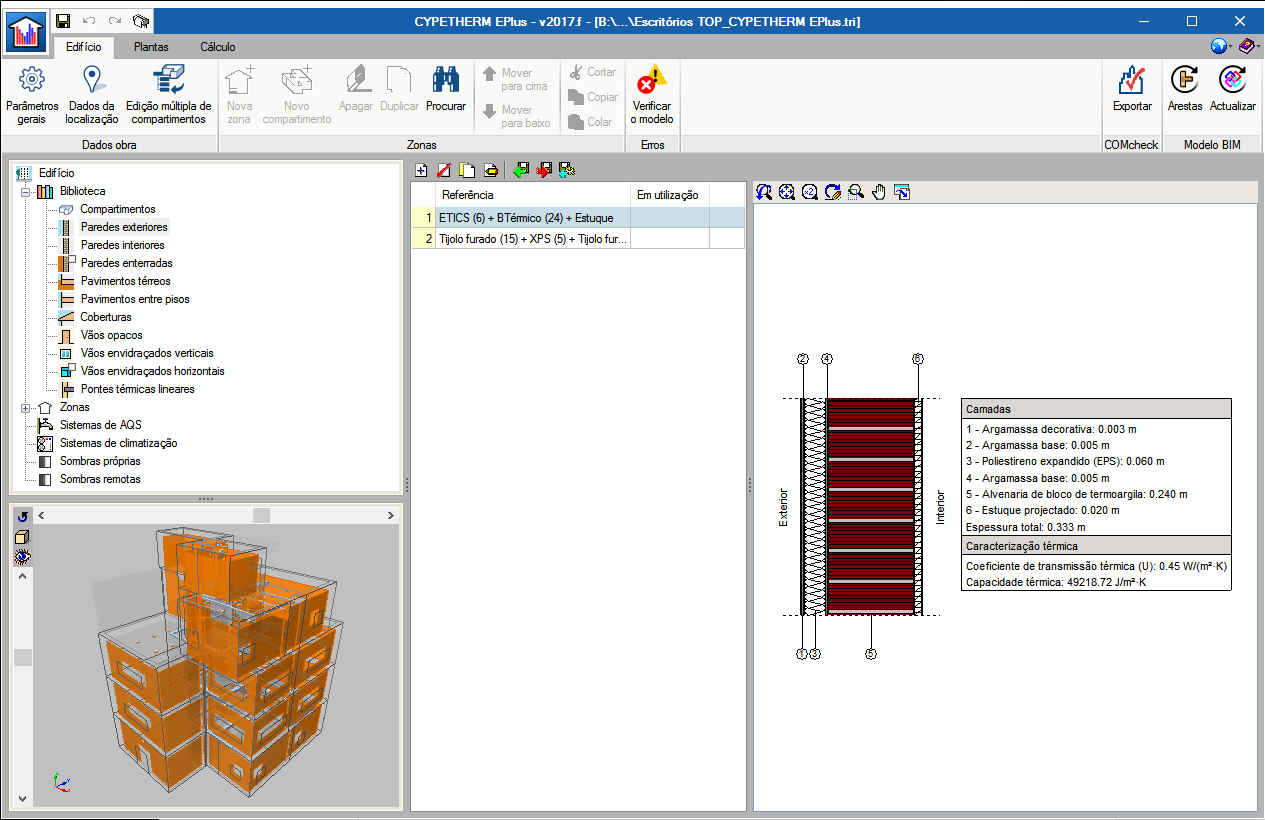This screenshot has height=820, width=1265.
Task: Open Dados da localização
Action: tap(92, 95)
